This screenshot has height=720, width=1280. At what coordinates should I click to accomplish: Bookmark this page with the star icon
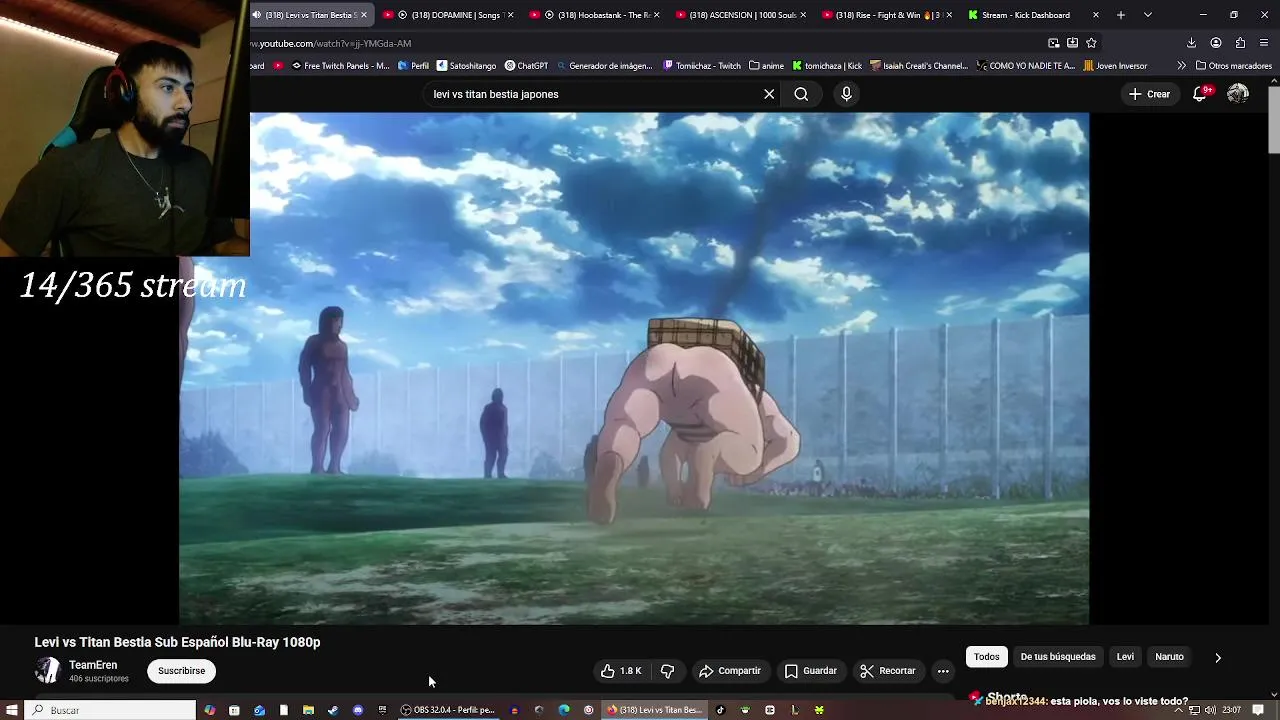[1091, 43]
